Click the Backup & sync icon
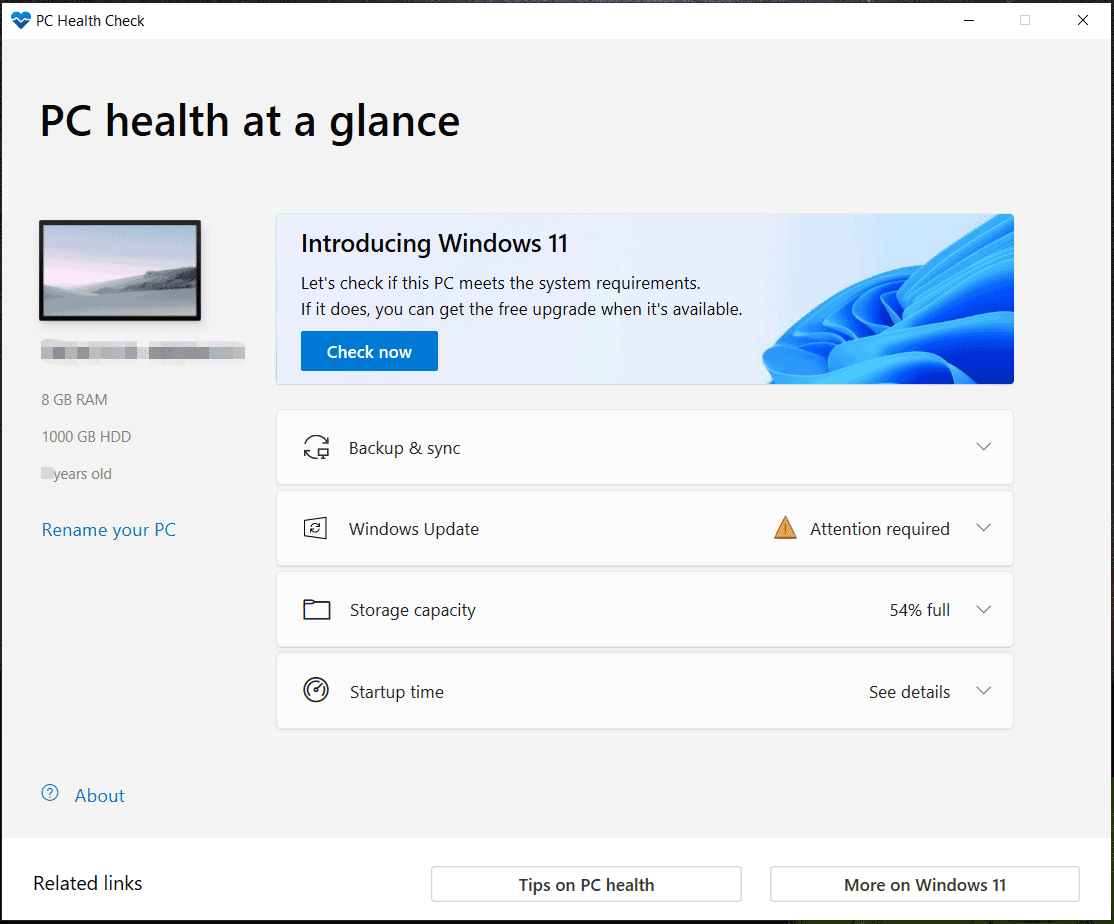Image resolution: width=1114 pixels, height=924 pixels. tap(316, 447)
